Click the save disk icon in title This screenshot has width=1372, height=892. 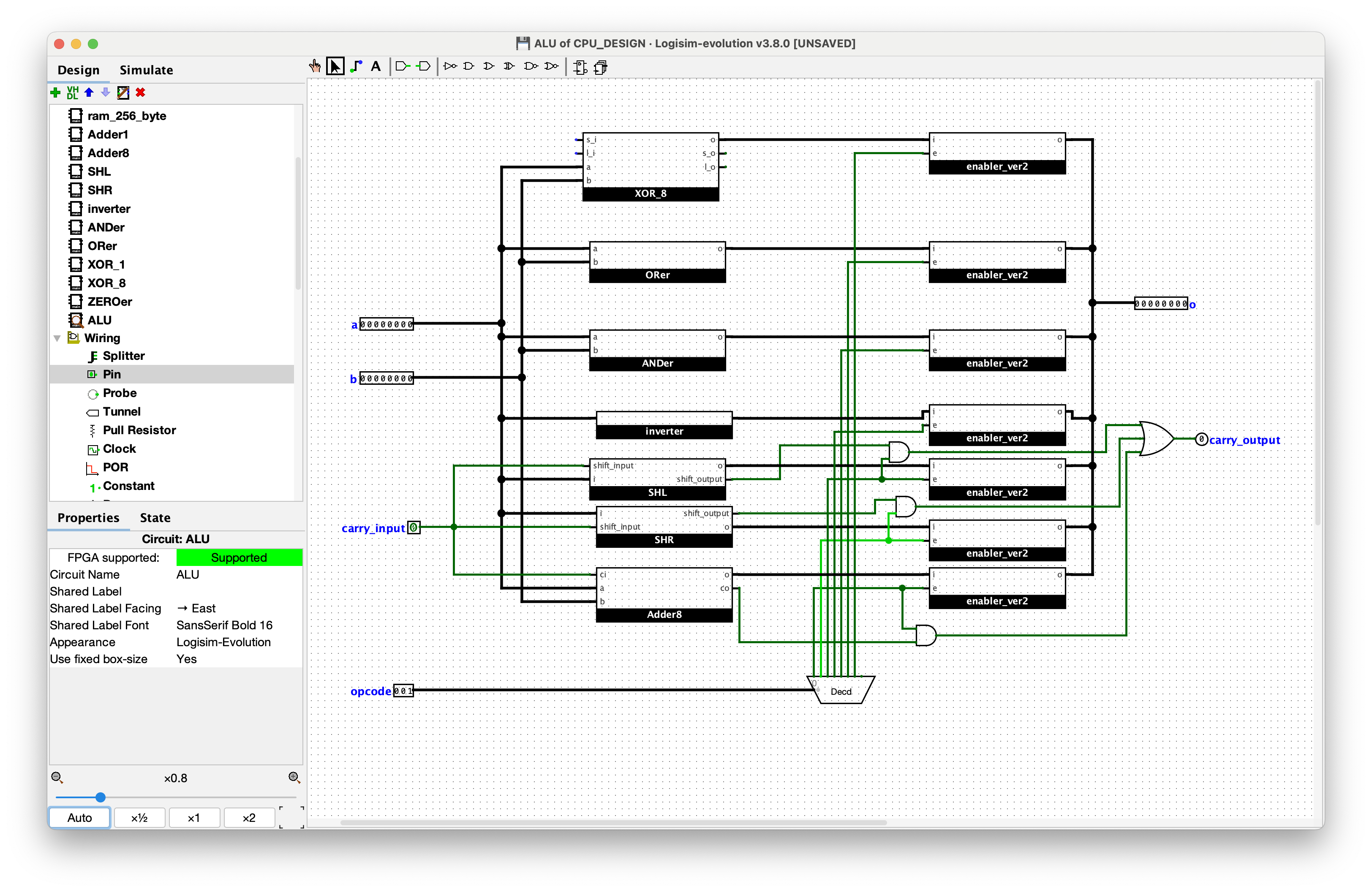[522, 43]
